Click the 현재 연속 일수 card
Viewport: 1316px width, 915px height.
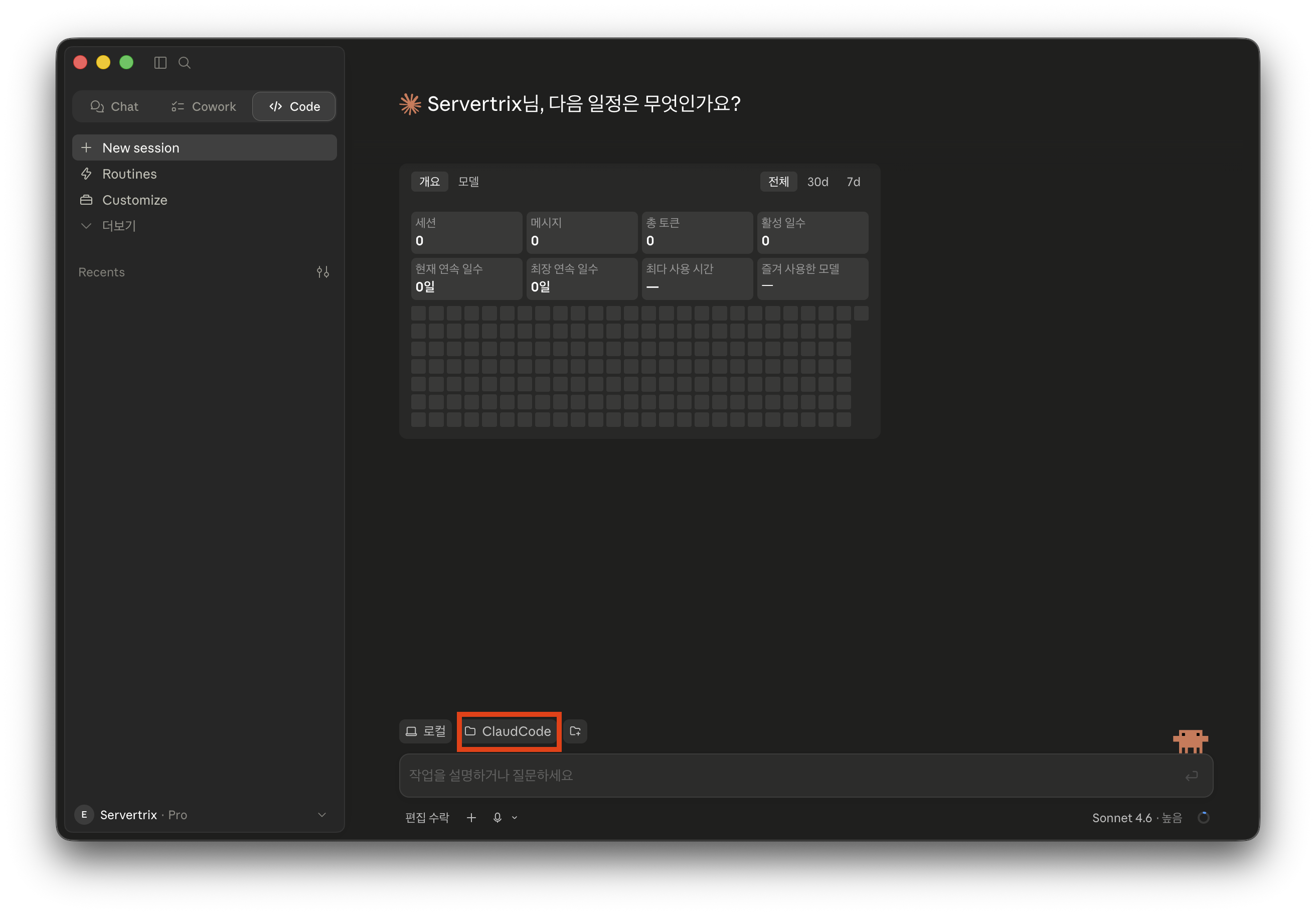tap(466, 278)
